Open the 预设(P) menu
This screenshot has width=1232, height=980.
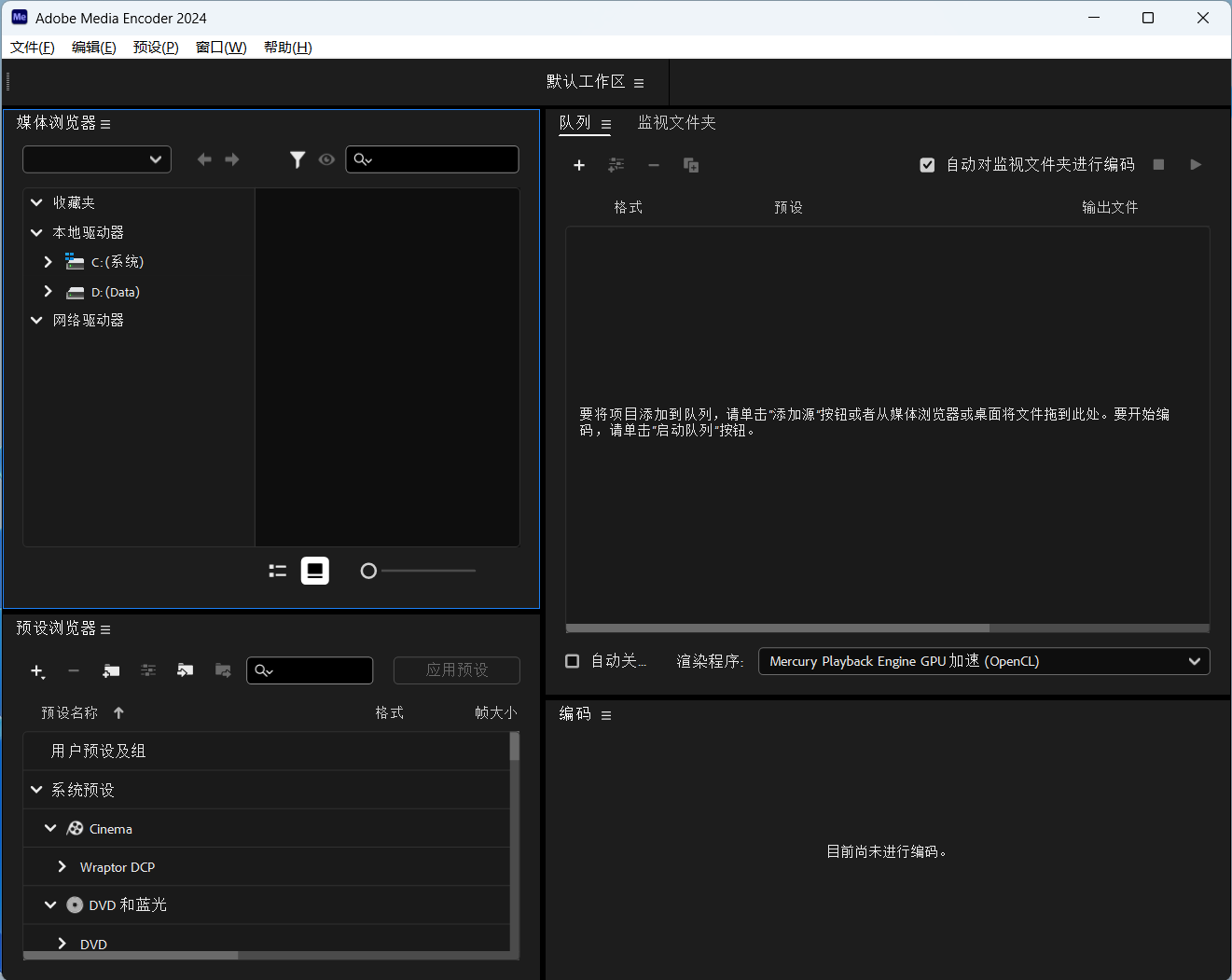(x=156, y=48)
